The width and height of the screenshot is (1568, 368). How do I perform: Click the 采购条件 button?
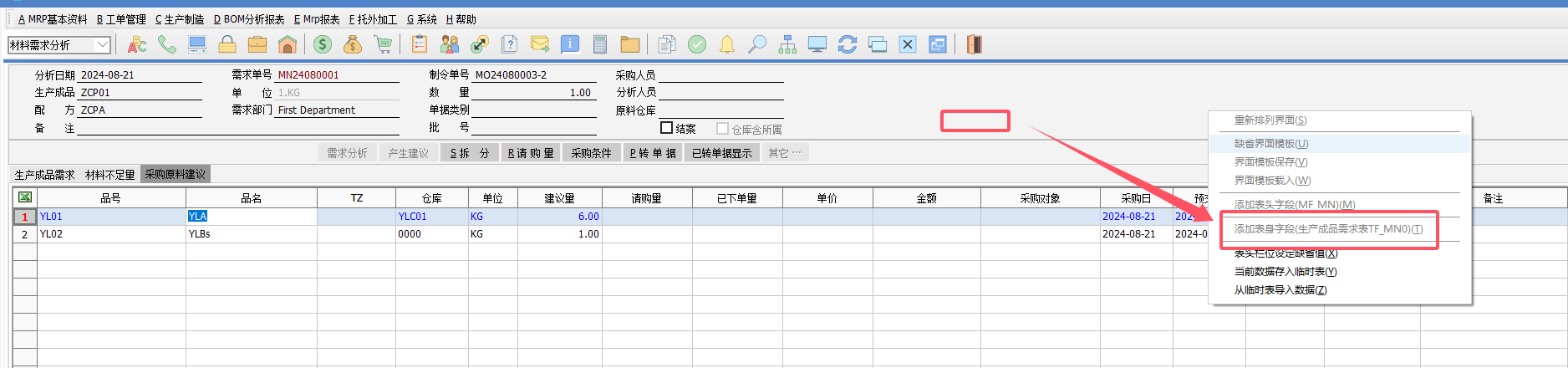click(591, 153)
